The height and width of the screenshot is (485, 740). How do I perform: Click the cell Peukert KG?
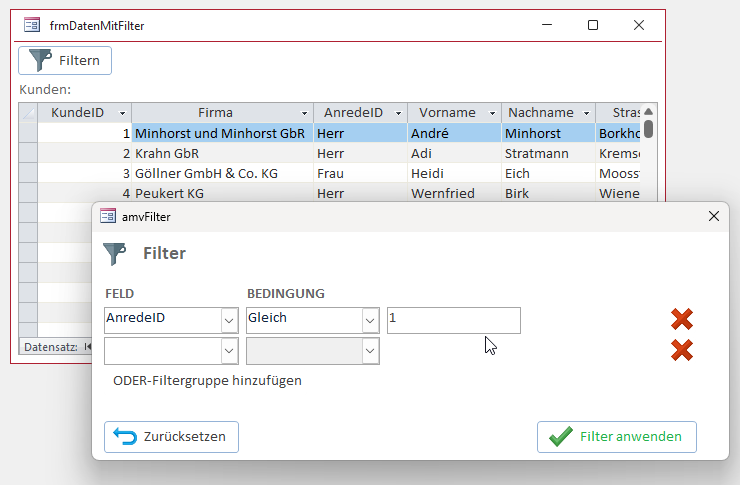click(x=222, y=193)
